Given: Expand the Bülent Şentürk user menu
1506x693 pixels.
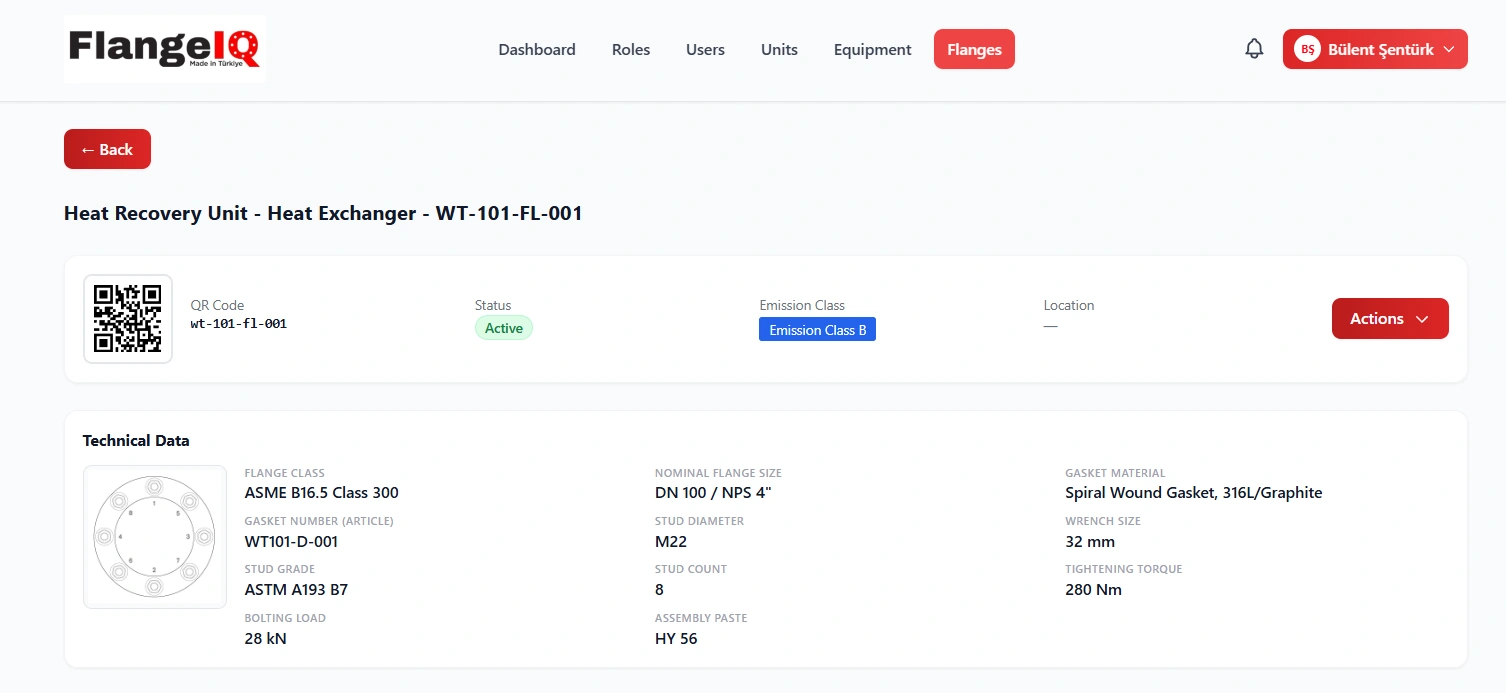Looking at the screenshot, I should click(1375, 49).
